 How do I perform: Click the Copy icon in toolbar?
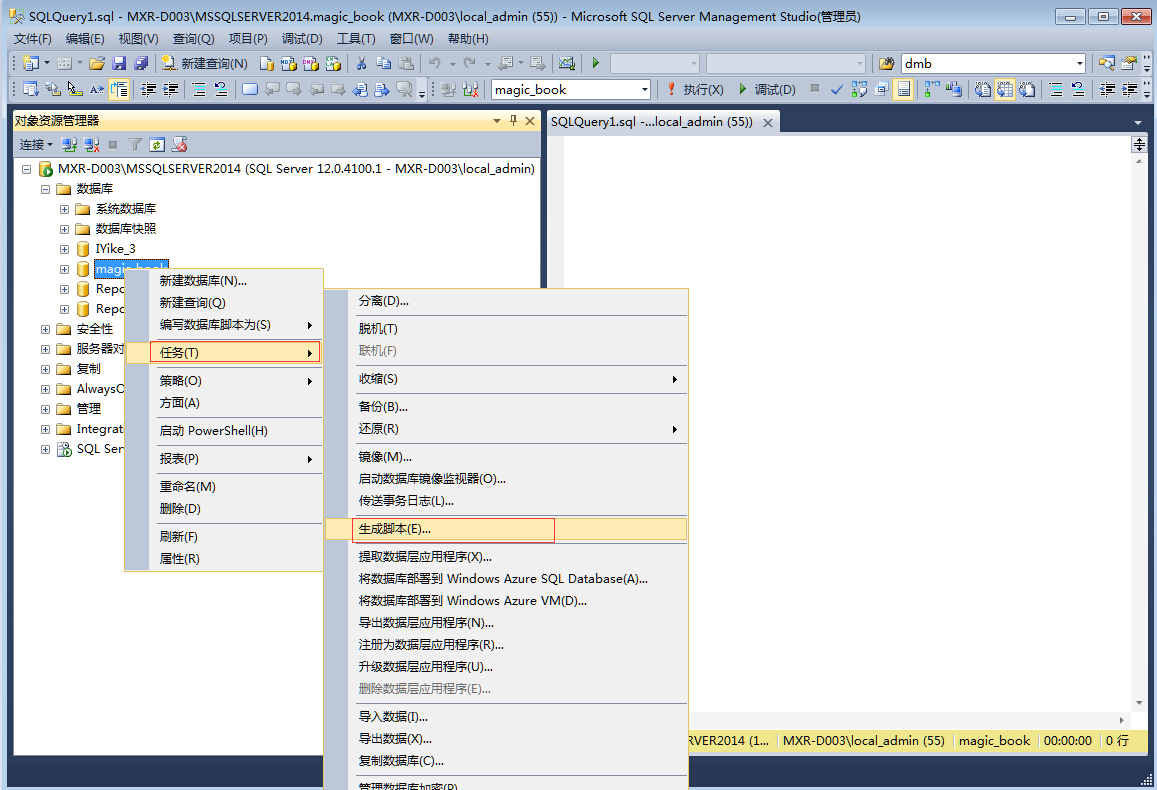click(x=384, y=63)
